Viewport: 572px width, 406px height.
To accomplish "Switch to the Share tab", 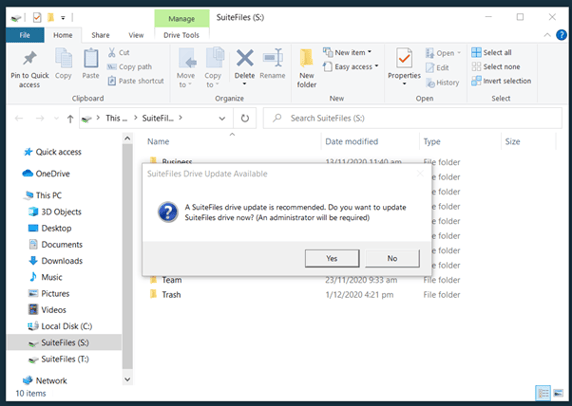I will (100, 35).
